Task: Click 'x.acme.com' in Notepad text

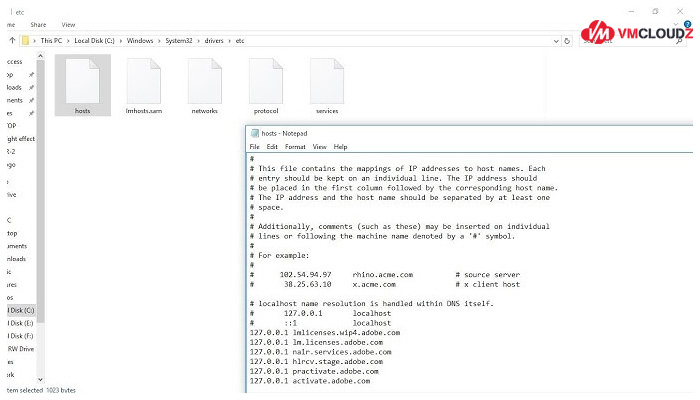Action: pos(374,284)
